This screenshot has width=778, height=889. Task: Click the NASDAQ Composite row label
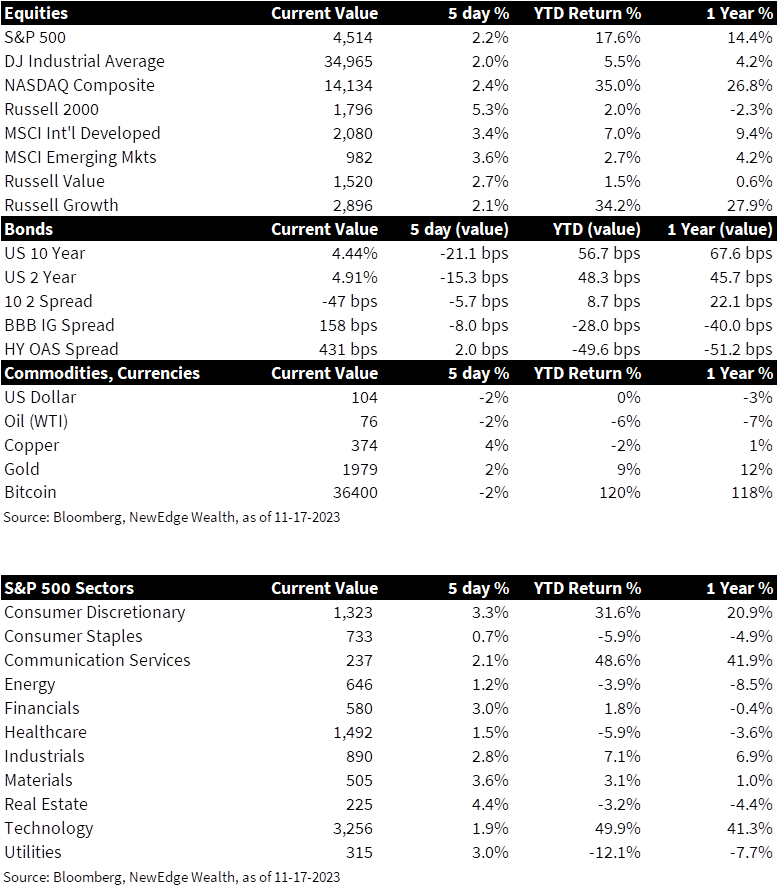tap(79, 85)
